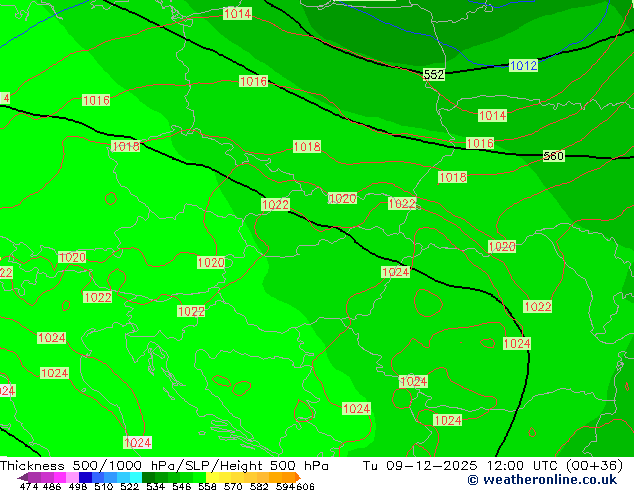Image resolution: width=634 pixels, height=490 pixels.
Task: Click the 1020 label between the two central 1022 labels
Action: click(x=342, y=198)
